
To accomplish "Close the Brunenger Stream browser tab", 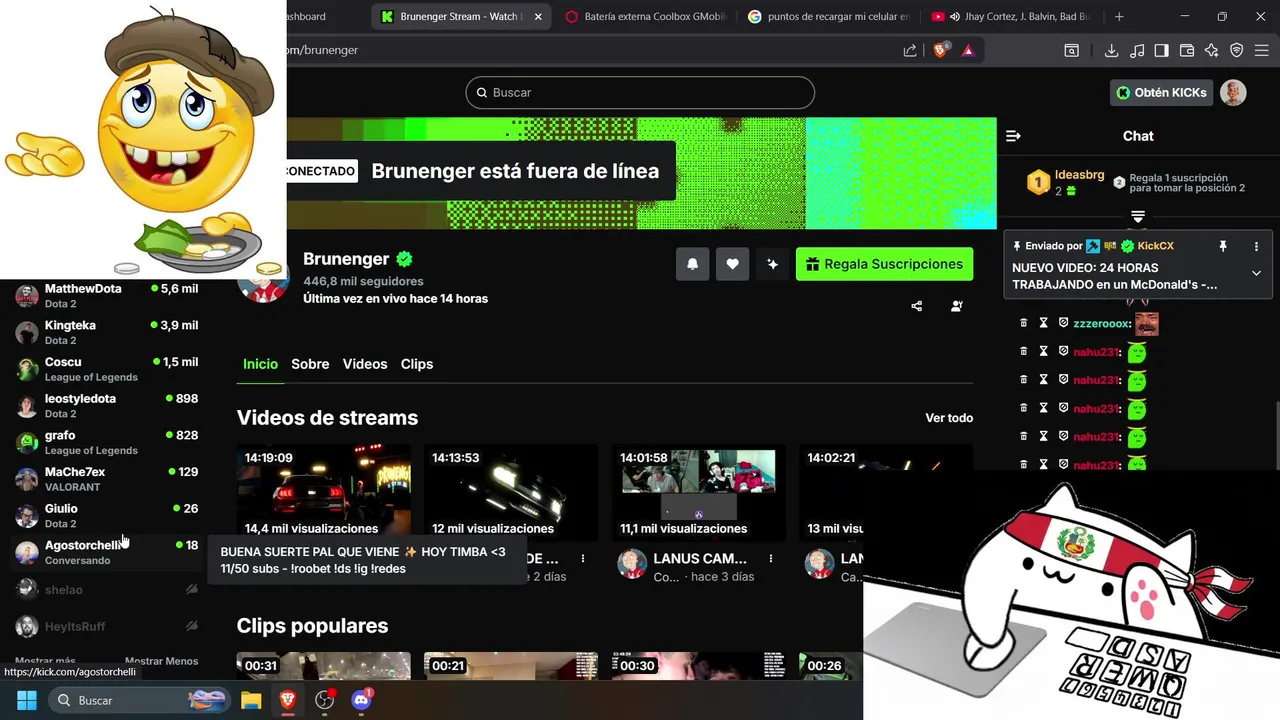I will pos(538,17).
